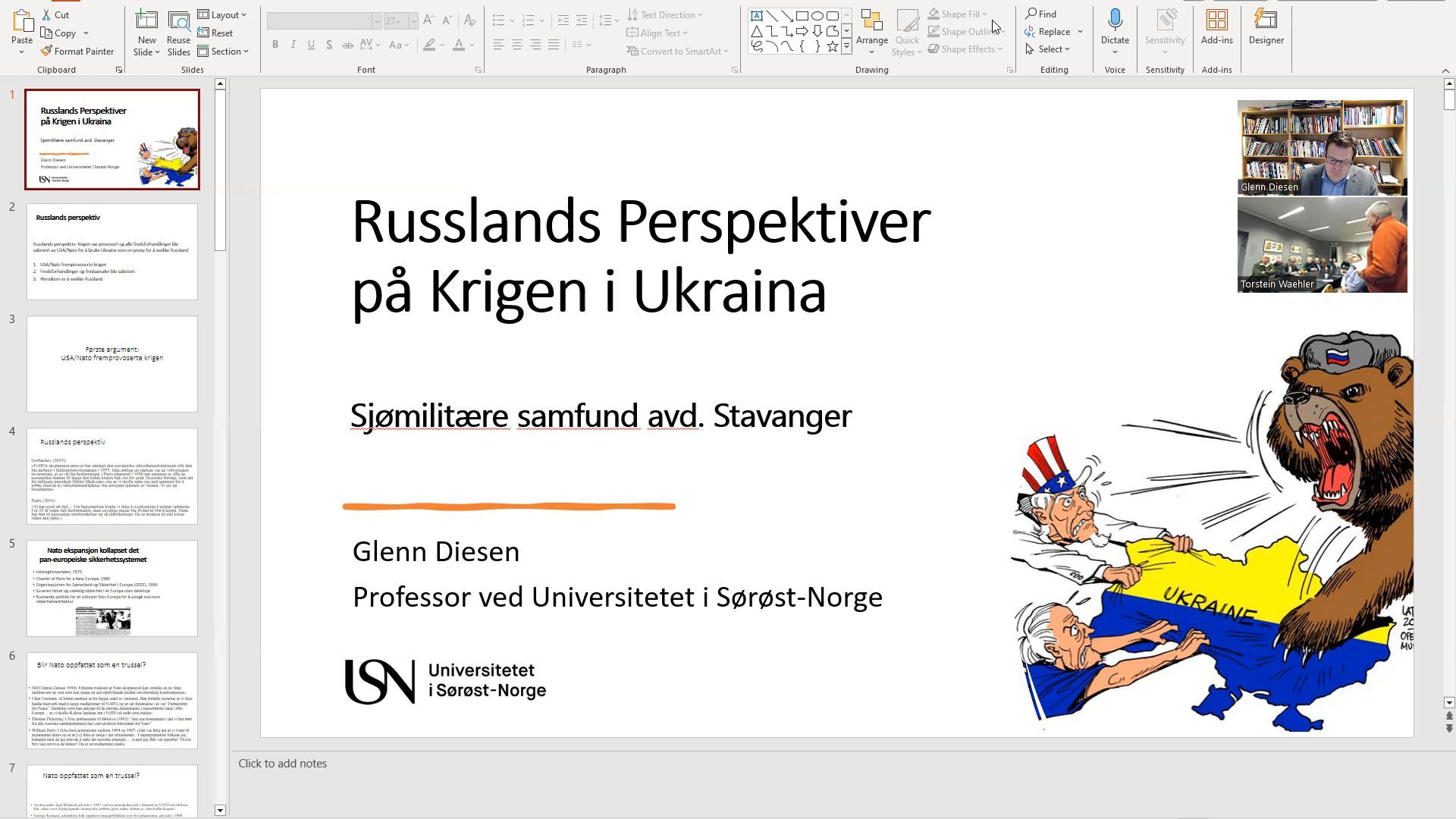Select the Oval shape in the gallery
This screenshot has width=1456, height=819.
coord(817,15)
